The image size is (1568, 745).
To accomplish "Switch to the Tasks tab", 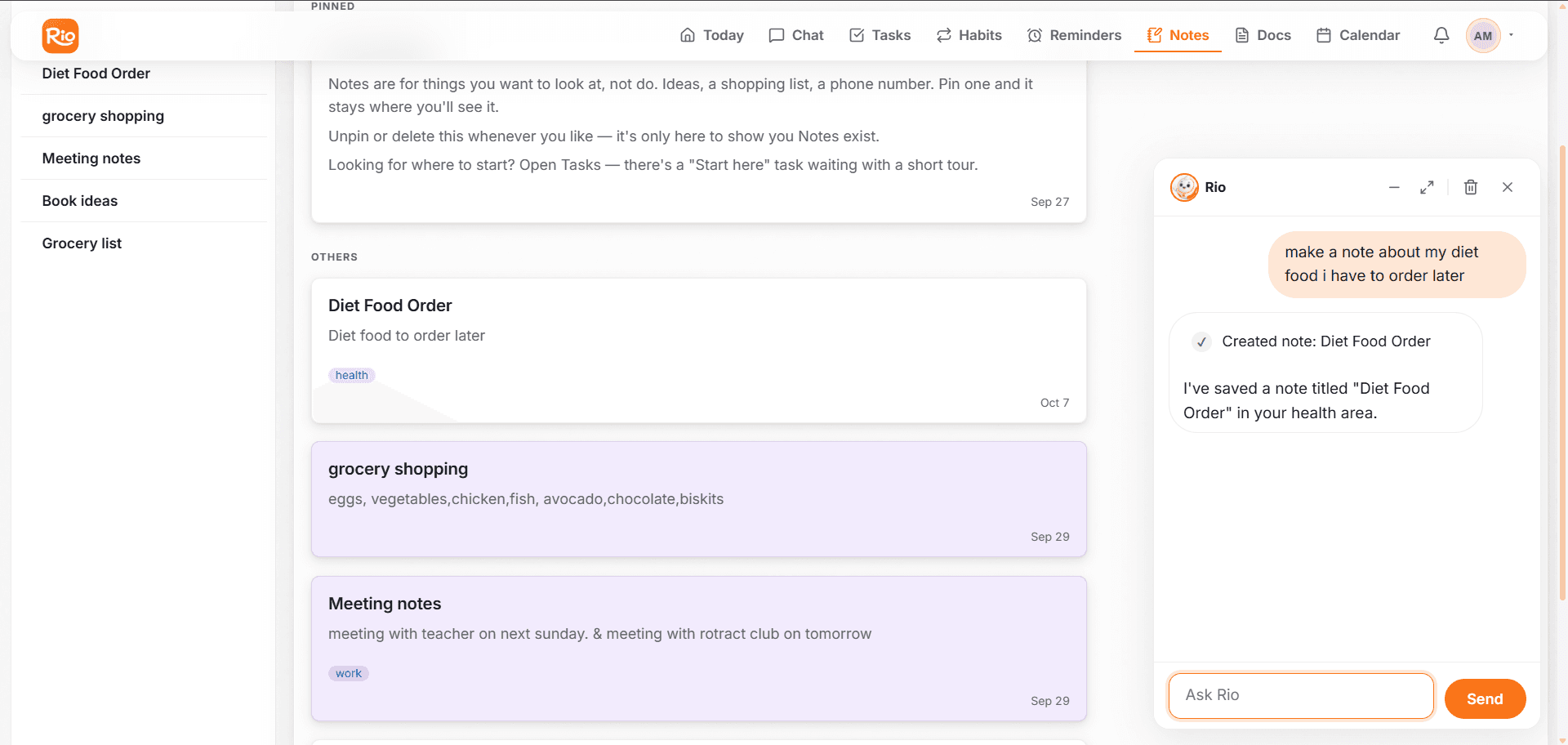I will pos(880,35).
